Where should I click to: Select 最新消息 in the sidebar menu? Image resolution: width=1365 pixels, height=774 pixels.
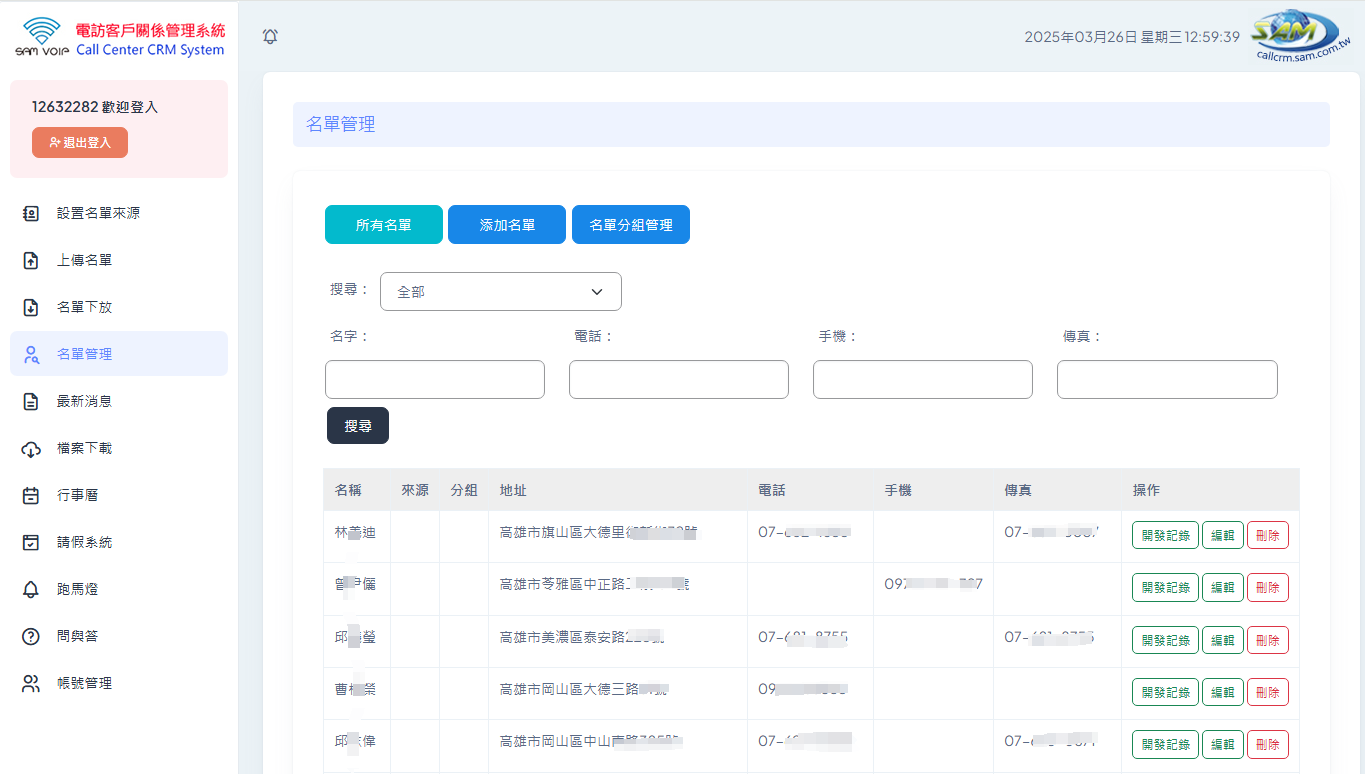click(31, 401)
